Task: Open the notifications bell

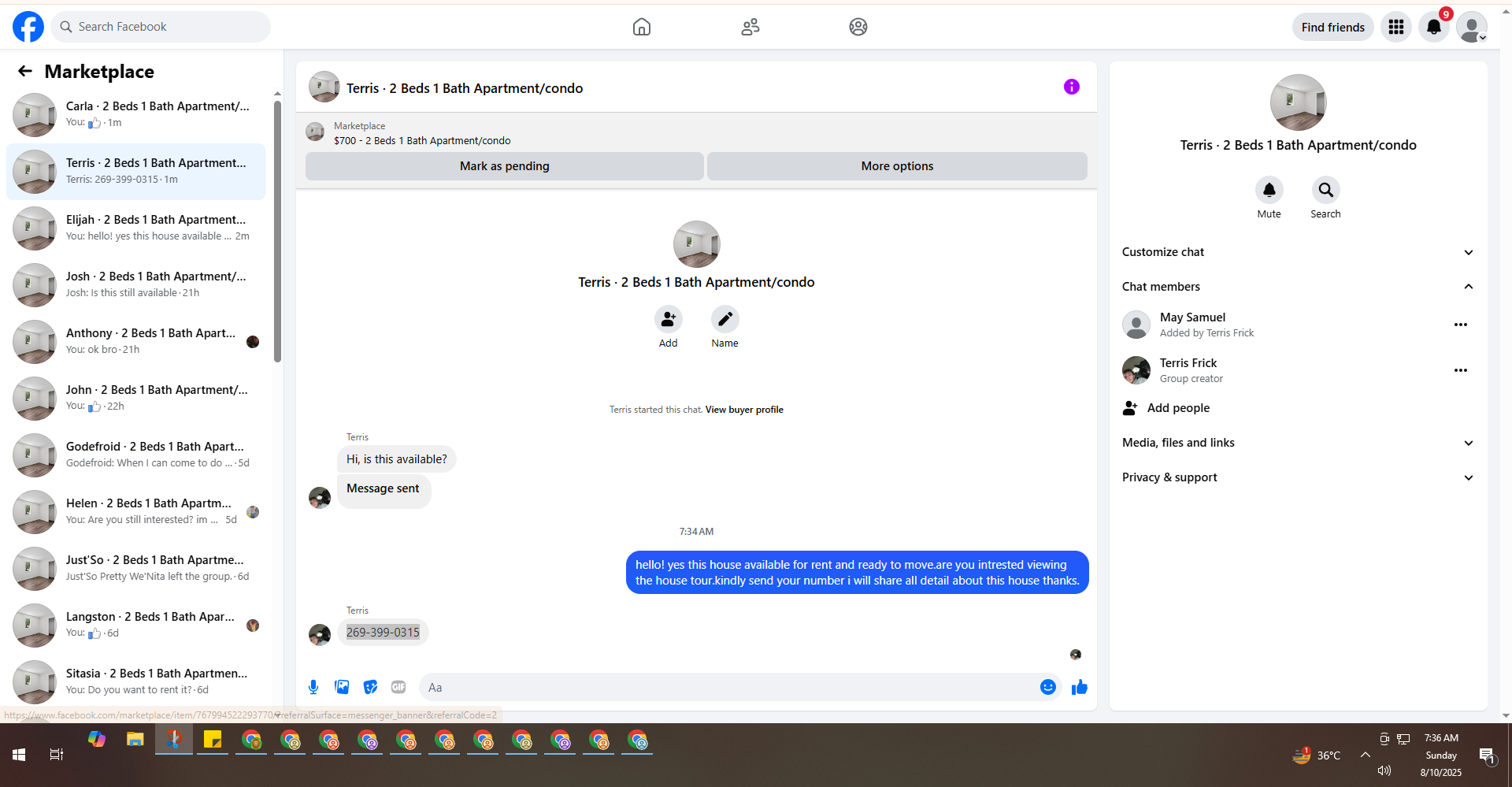Action: click(1434, 27)
